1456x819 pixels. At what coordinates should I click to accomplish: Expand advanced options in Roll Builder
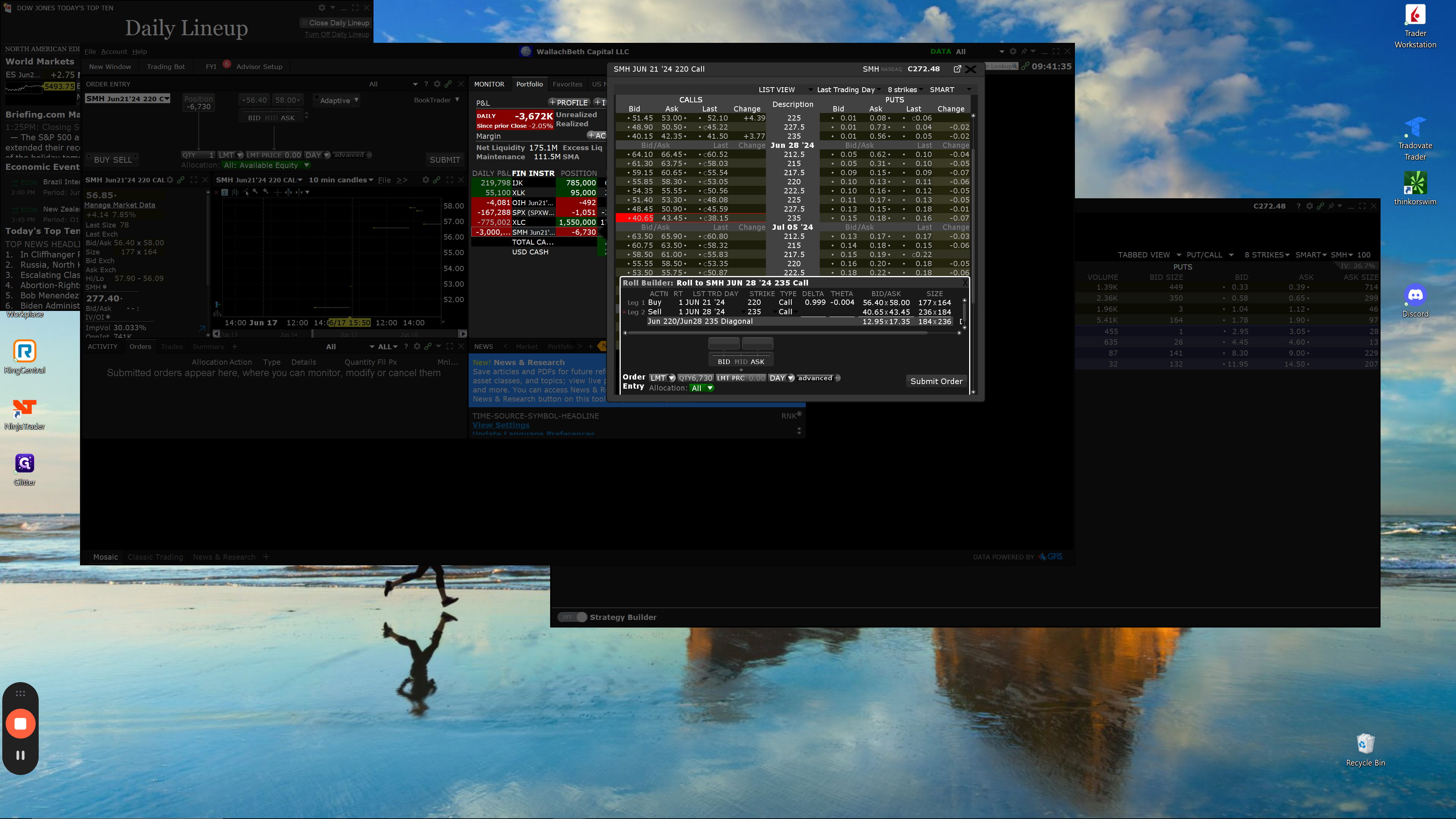pyautogui.click(x=819, y=378)
